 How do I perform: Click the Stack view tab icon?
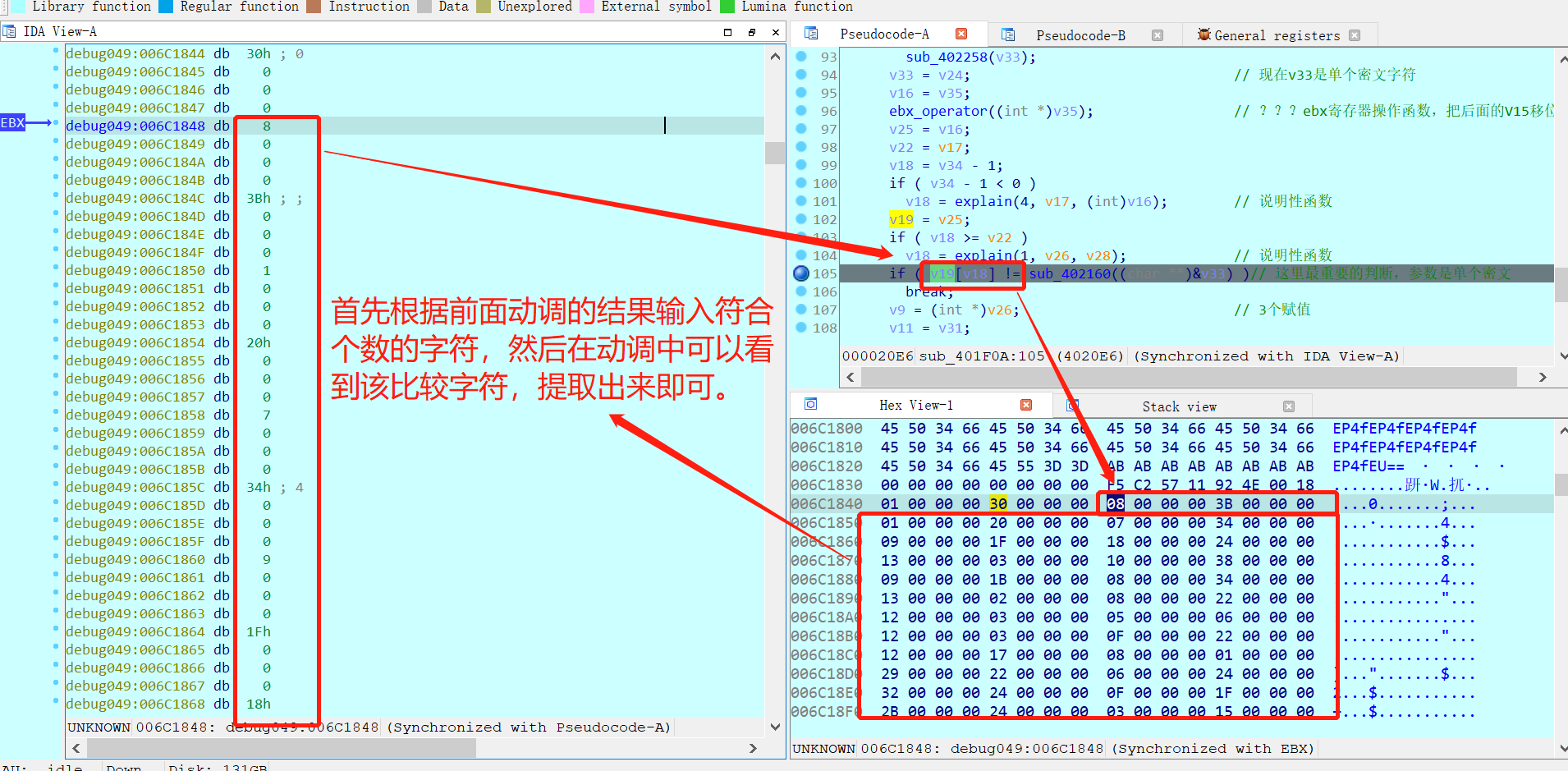point(1072,406)
